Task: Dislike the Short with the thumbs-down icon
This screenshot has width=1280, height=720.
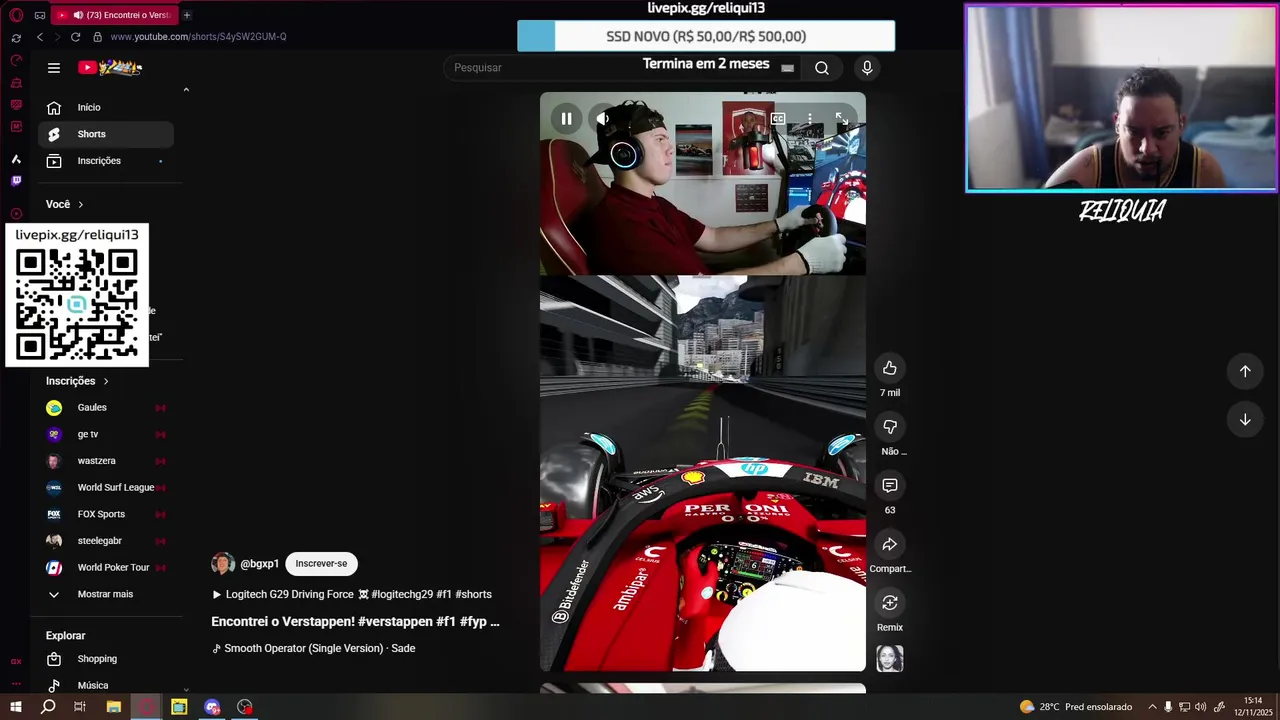Action: [890, 427]
